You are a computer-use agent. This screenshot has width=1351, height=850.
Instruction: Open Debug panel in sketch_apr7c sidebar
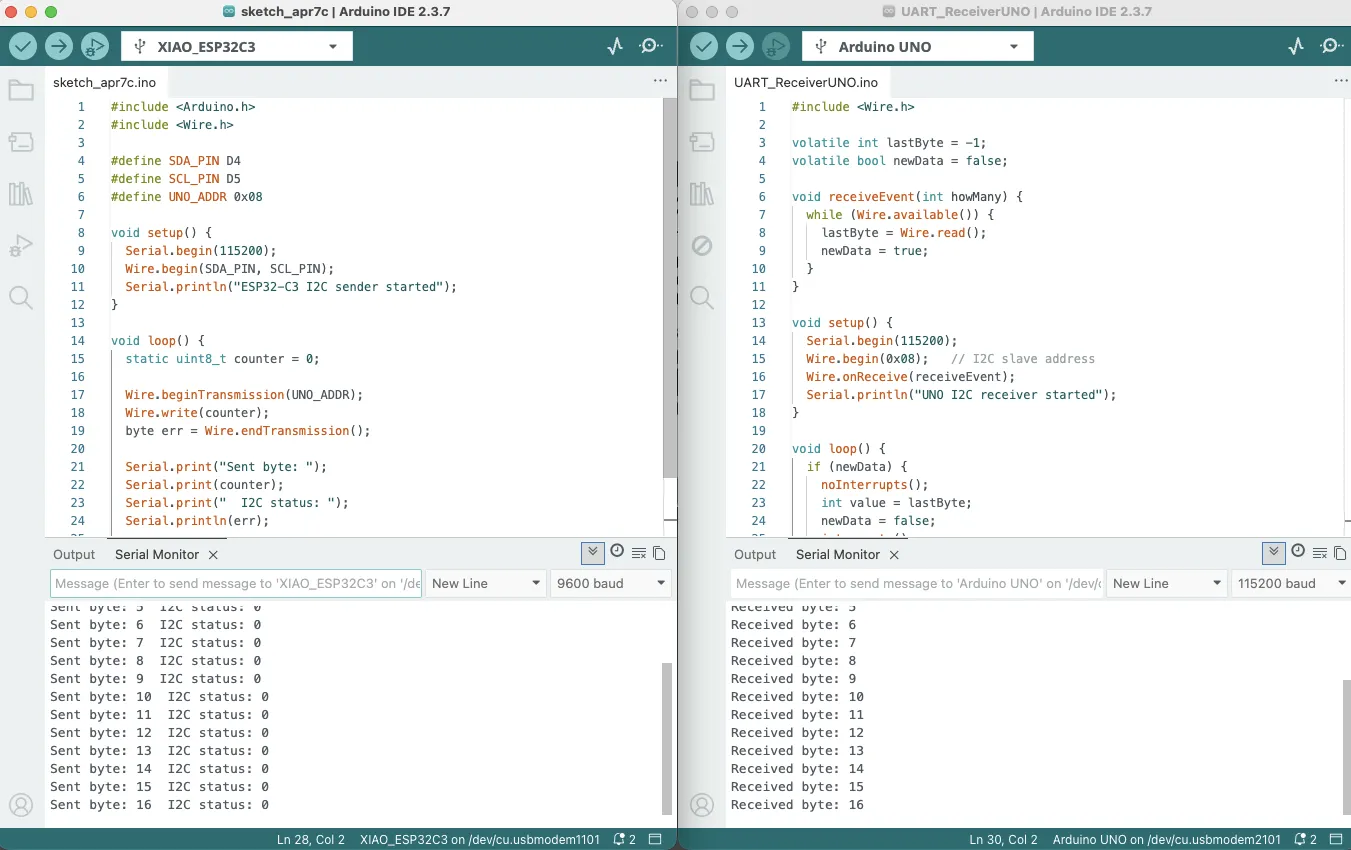click(21, 245)
